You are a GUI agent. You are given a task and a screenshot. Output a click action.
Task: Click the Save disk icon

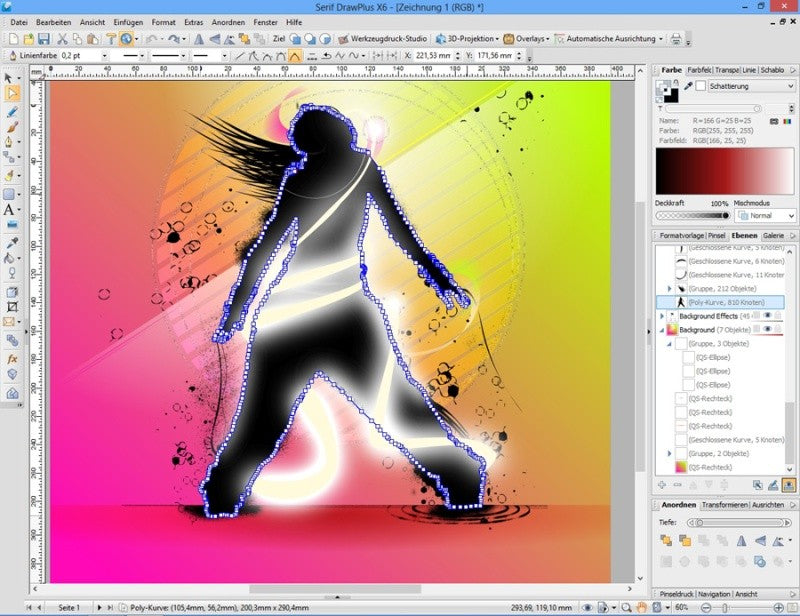tap(43, 39)
